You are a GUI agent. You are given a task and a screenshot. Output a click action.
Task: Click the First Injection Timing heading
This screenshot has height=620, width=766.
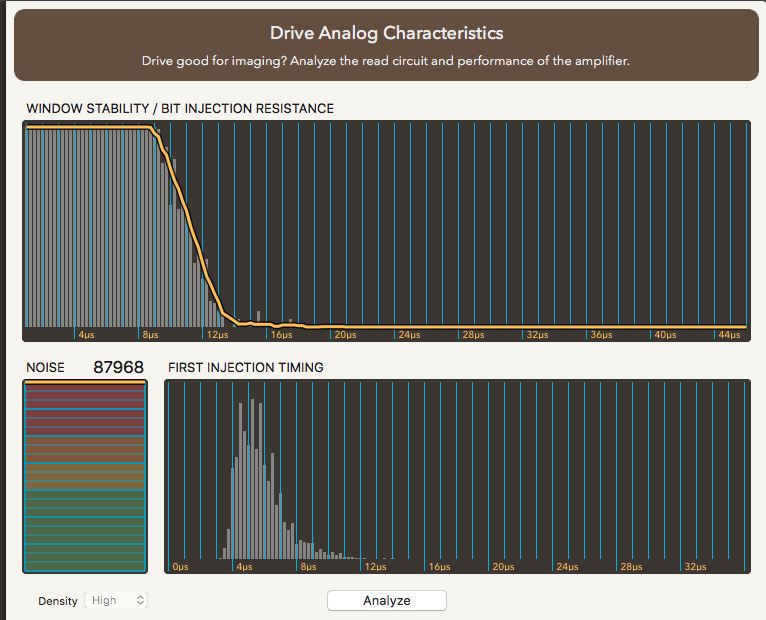point(245,367)
